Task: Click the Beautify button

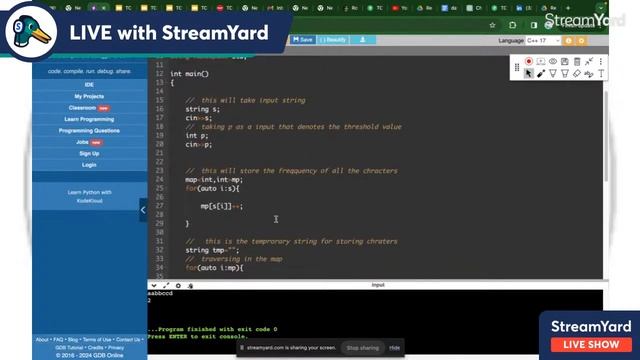Action: pos(333,40)
